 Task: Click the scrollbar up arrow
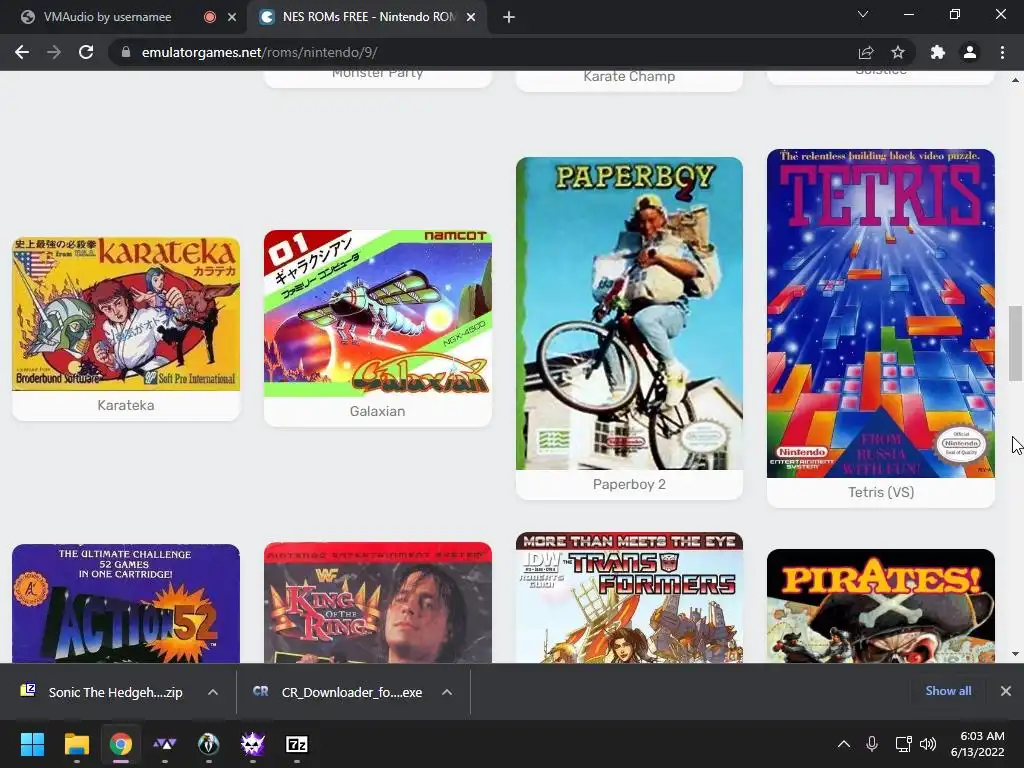point(1015,80)
